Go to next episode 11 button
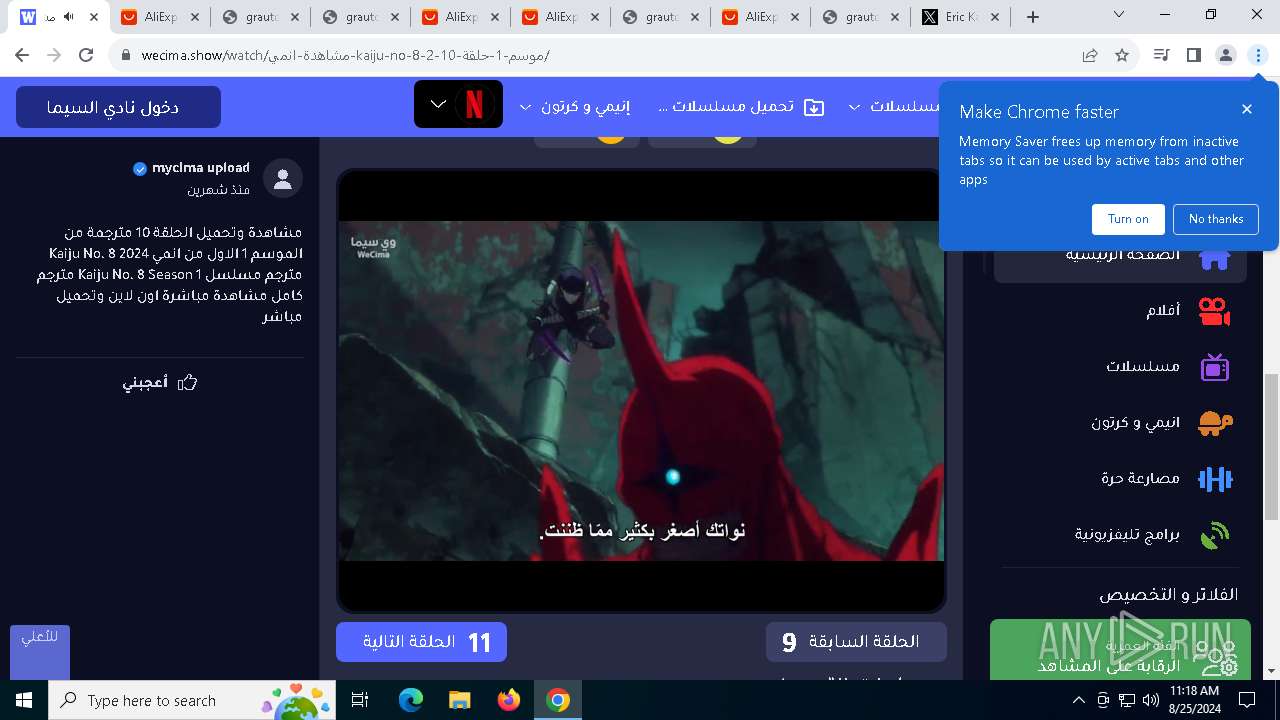This screenshot has width=1280, height=720. (x=421, y=642)
